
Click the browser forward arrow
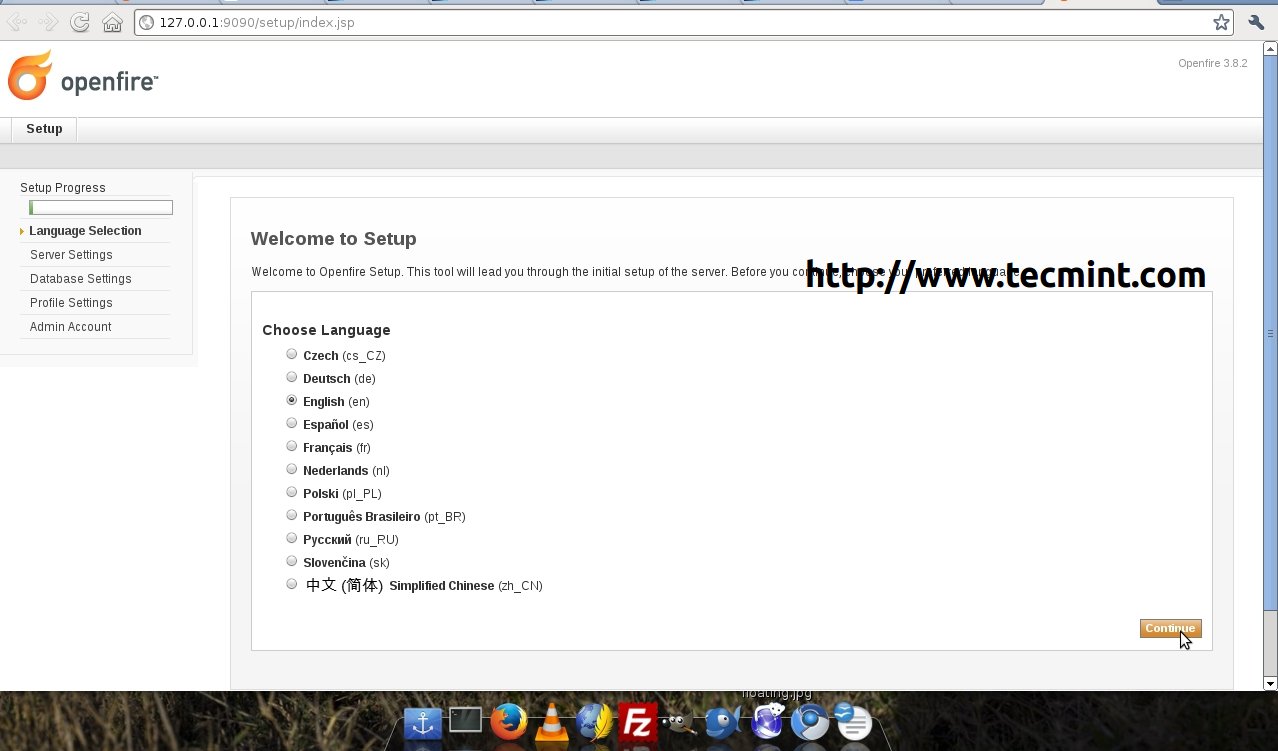[x=48, y=22]
